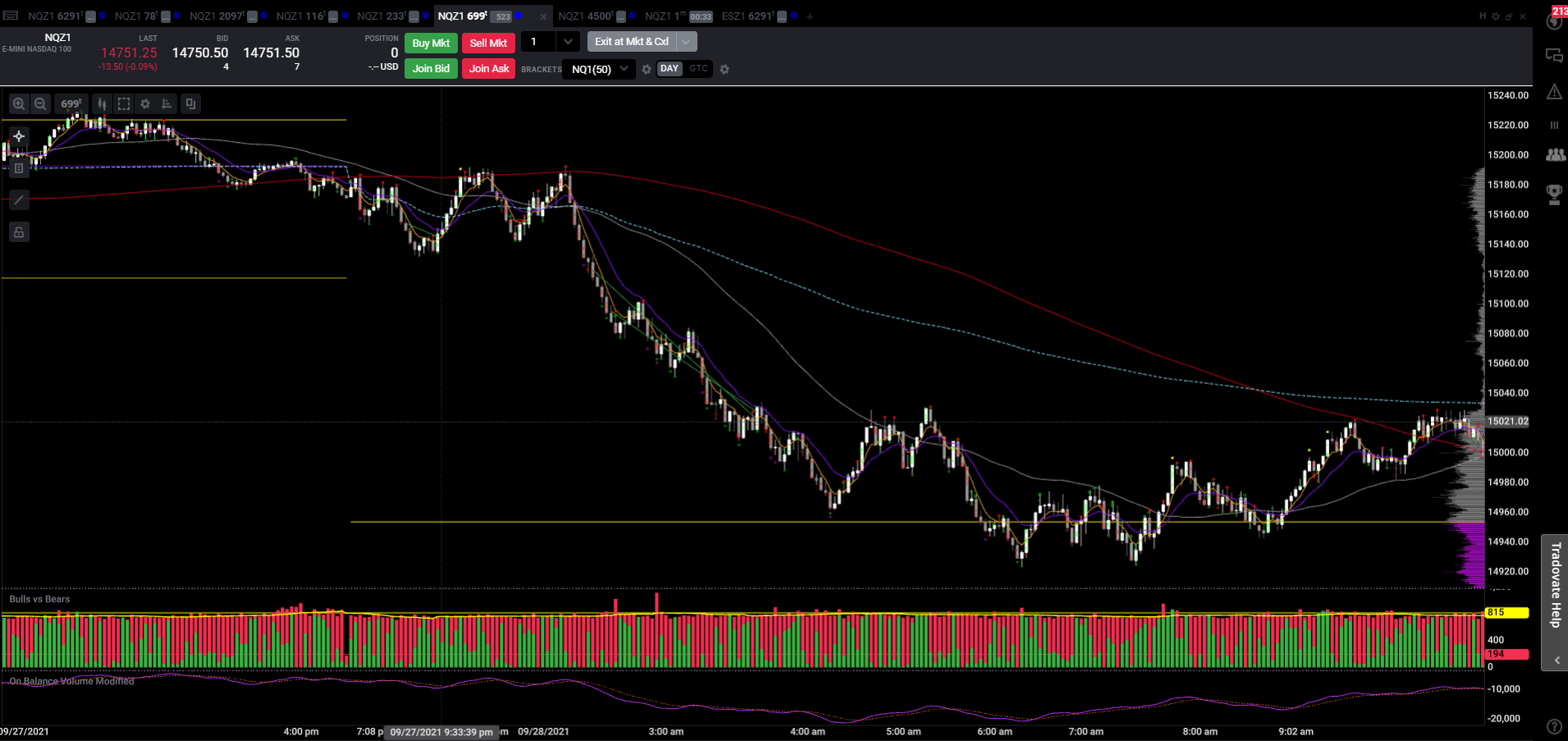1568x741 pixels.
Task: Click the help question mark icon
Action: point(1554,726)
